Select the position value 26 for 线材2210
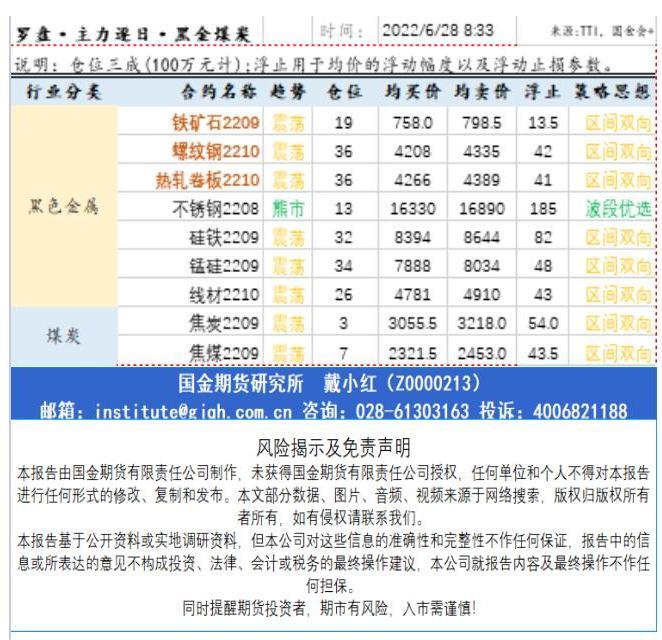Screen dimensions: 662x640 coord(344,295)
